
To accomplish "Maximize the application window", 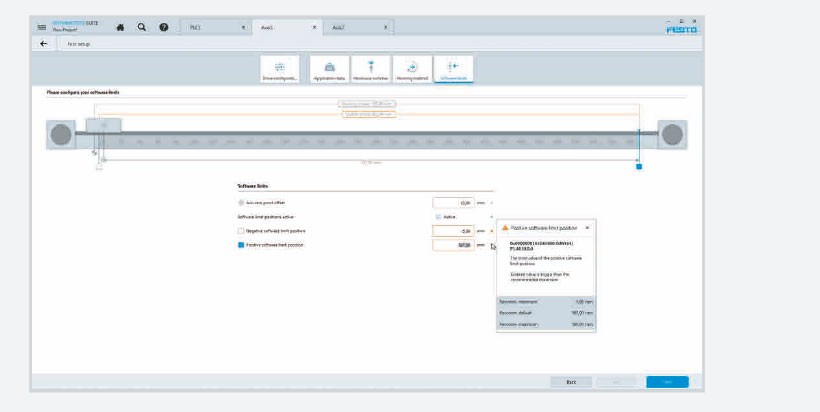I will point(681,21).
